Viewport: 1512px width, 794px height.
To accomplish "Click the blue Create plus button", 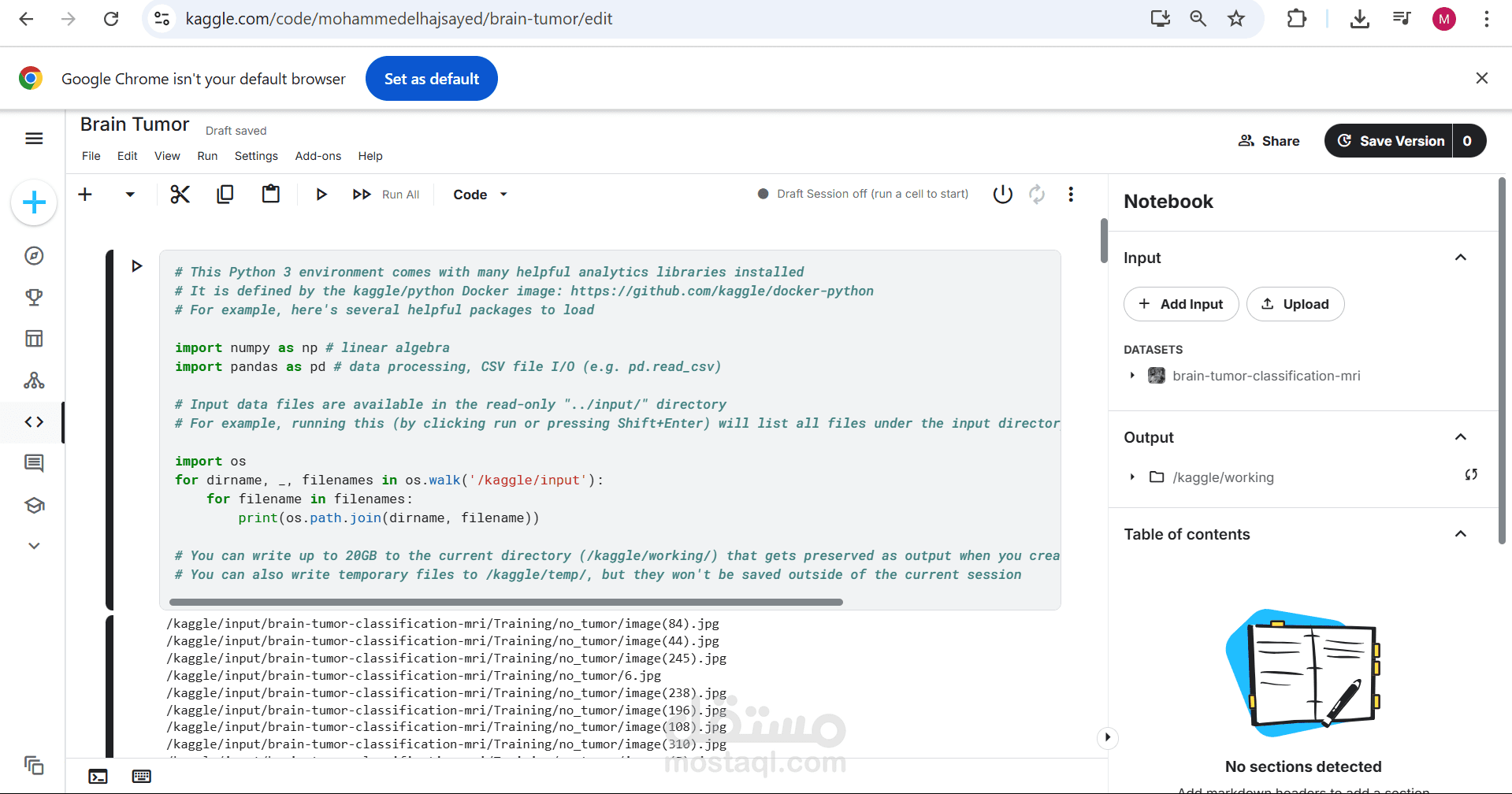I will click(34, 203).
